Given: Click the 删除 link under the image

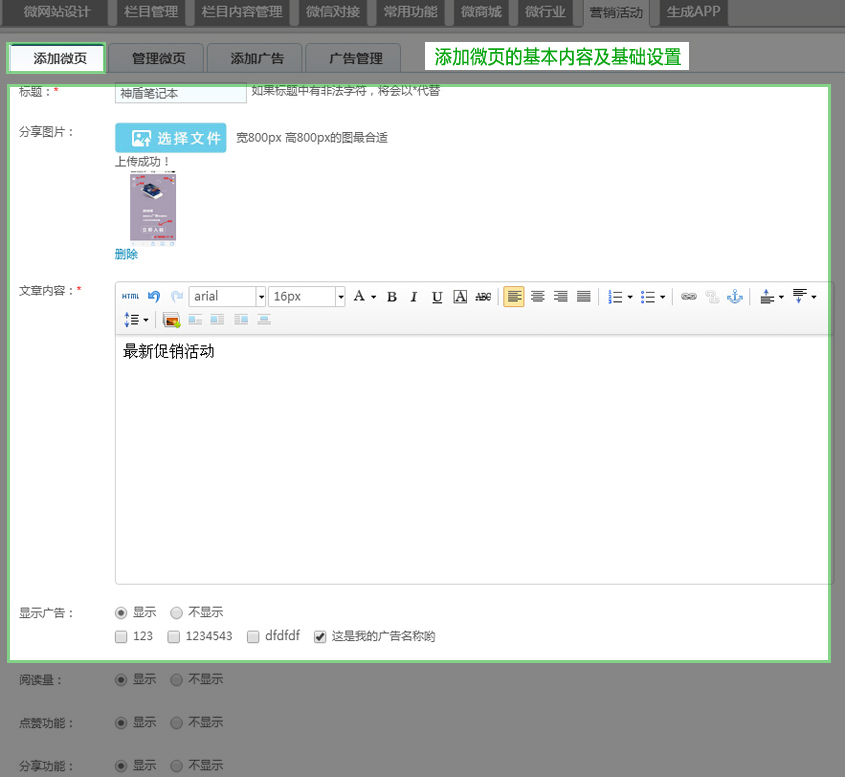Looking at the screenshot, I should point(126,254).
